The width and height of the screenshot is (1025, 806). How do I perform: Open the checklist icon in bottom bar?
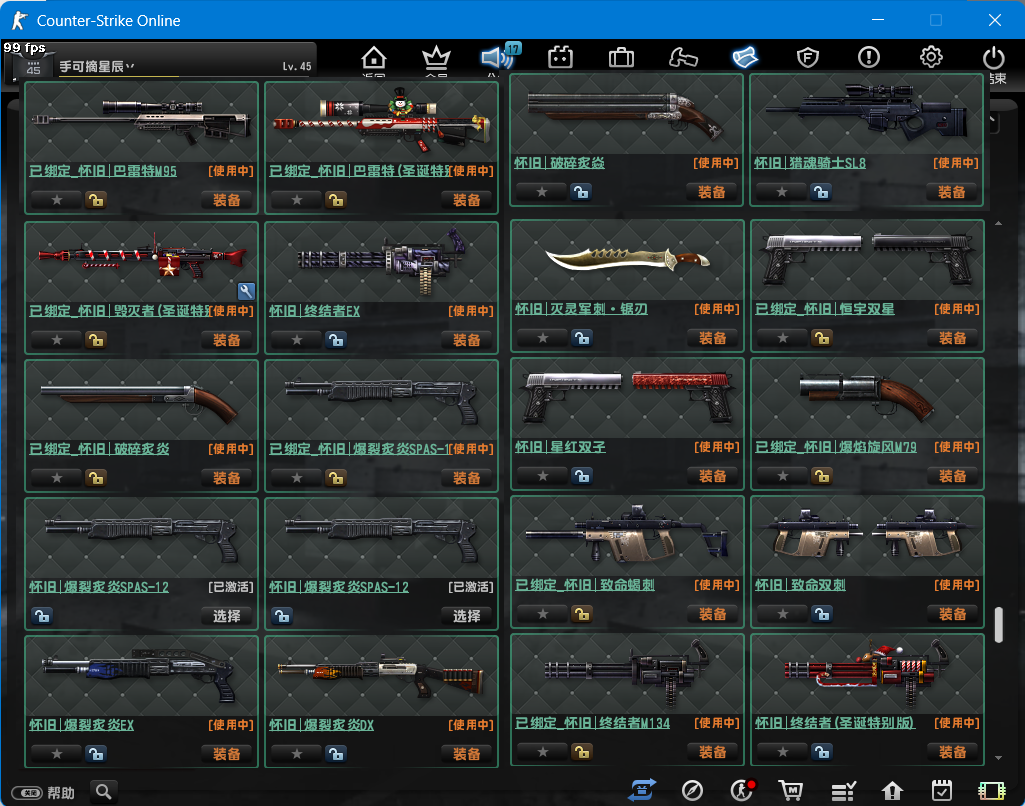coord(843,791)
